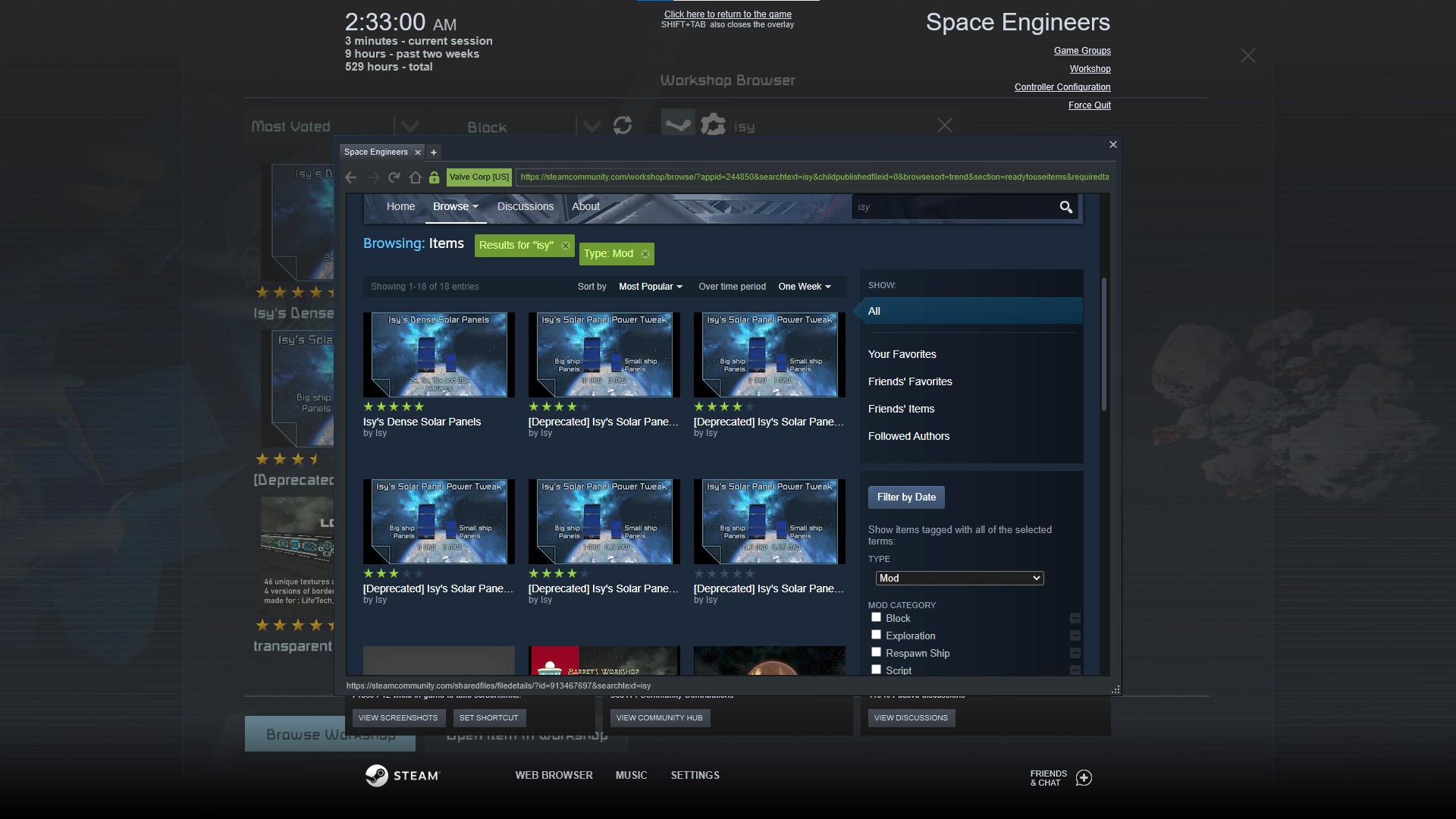Screen dimensions: 1456x819
Task: Show Followed Authors items
Action: click(908, 436)
